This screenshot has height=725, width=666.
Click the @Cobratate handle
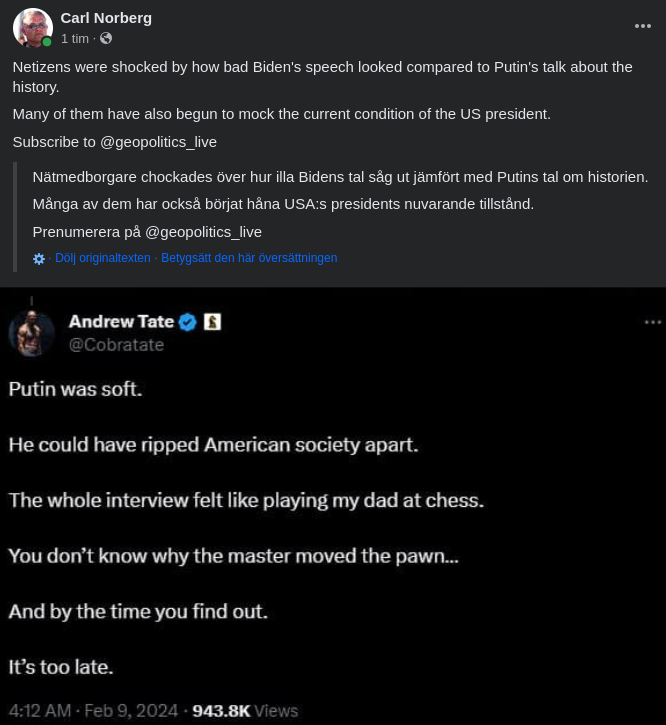click(x=116, y=345)
